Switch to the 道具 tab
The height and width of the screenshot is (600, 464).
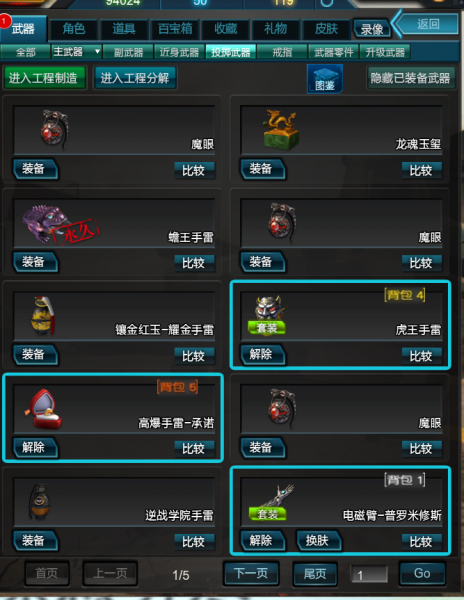pyautogui.click(x=124, y=29)
